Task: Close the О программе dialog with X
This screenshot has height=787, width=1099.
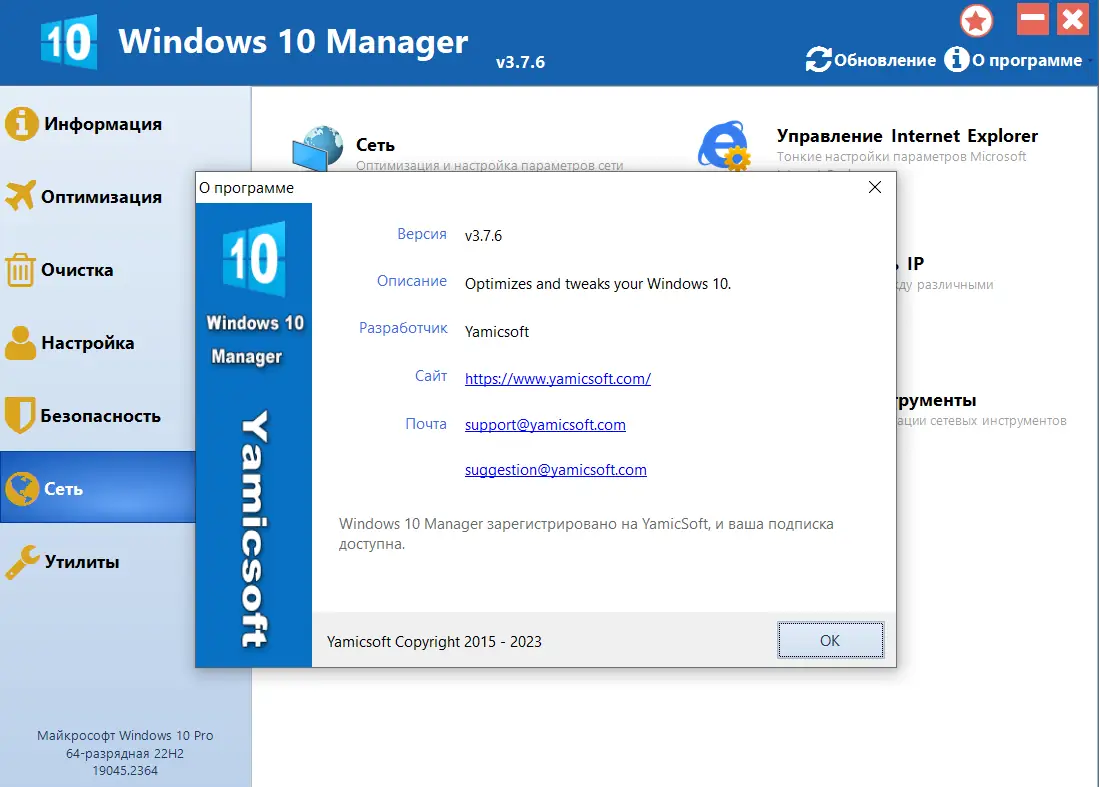Action: pyautogui.click(x=875, y=187)
